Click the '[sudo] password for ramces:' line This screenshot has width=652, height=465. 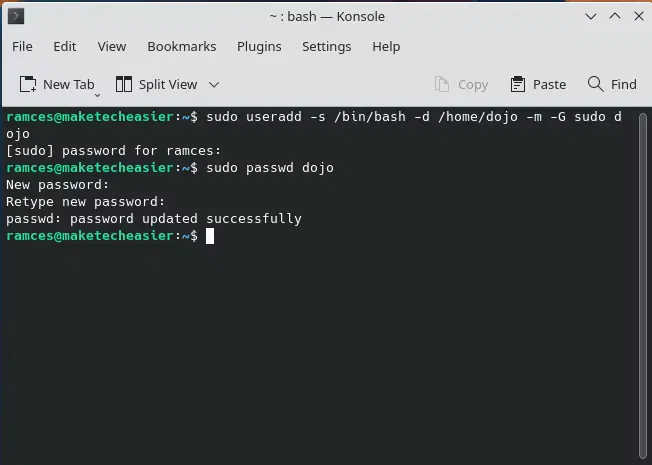coord(113,151)
